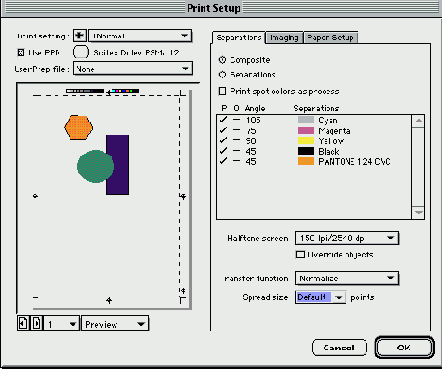Image resolution: width=442 pixels, height=369 pixels.
Task: Toggle the Use PPD checkbox
Action: tap(21, 52)
